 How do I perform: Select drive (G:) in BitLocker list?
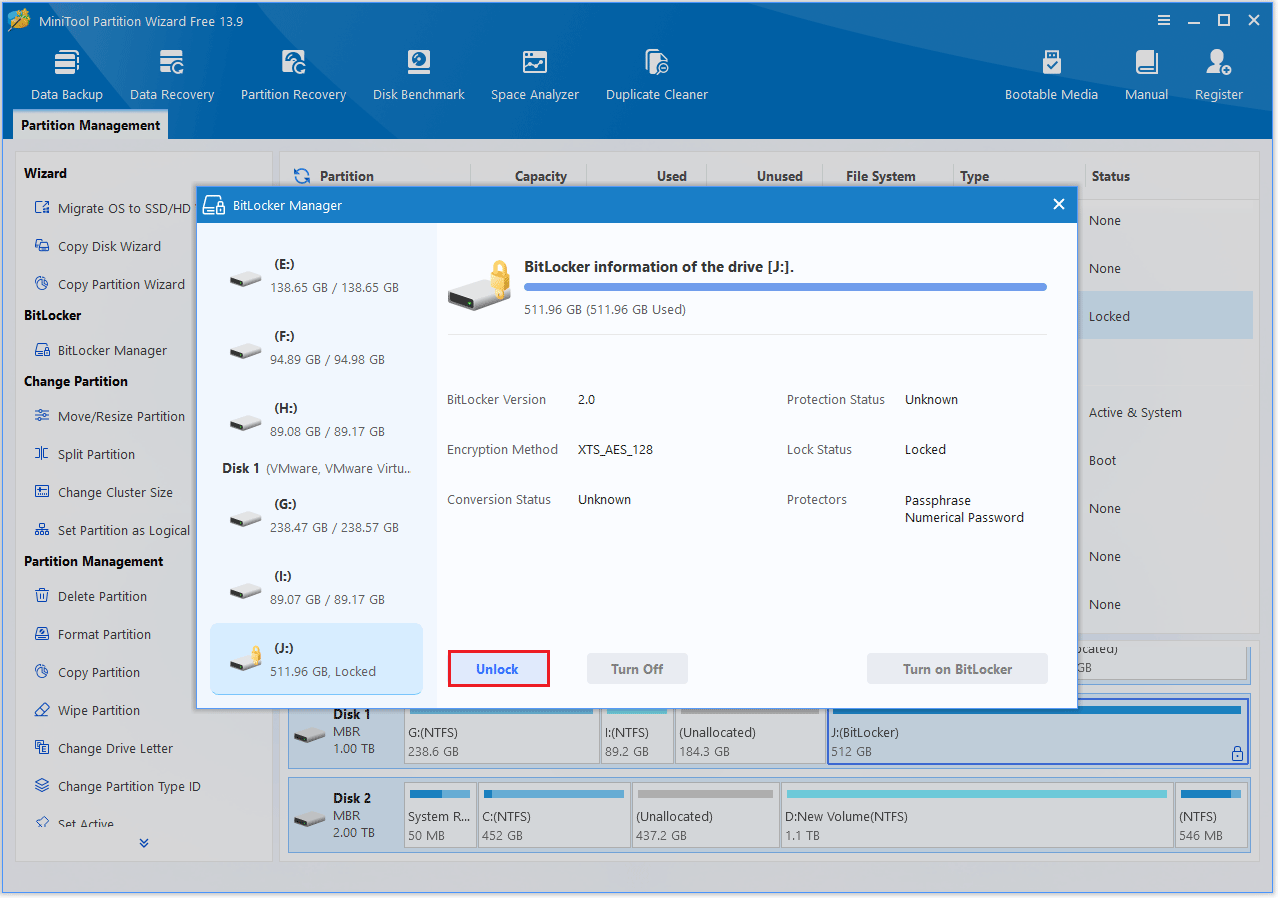[x=316, y=515]
